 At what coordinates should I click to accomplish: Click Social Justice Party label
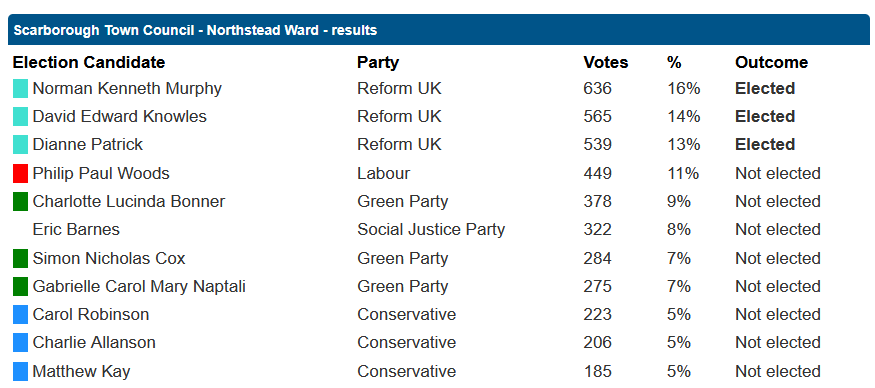click(431, 229)
